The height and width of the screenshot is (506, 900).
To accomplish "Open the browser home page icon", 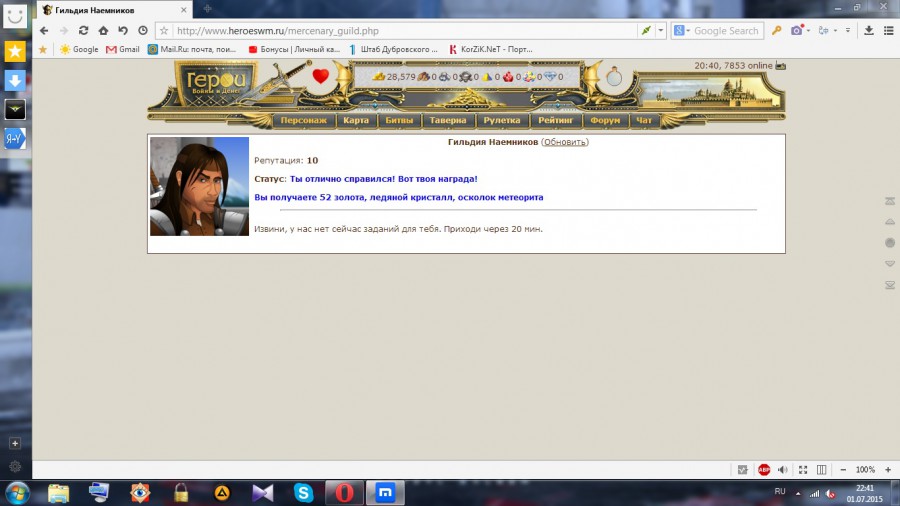I will click(x=103, y=30).
